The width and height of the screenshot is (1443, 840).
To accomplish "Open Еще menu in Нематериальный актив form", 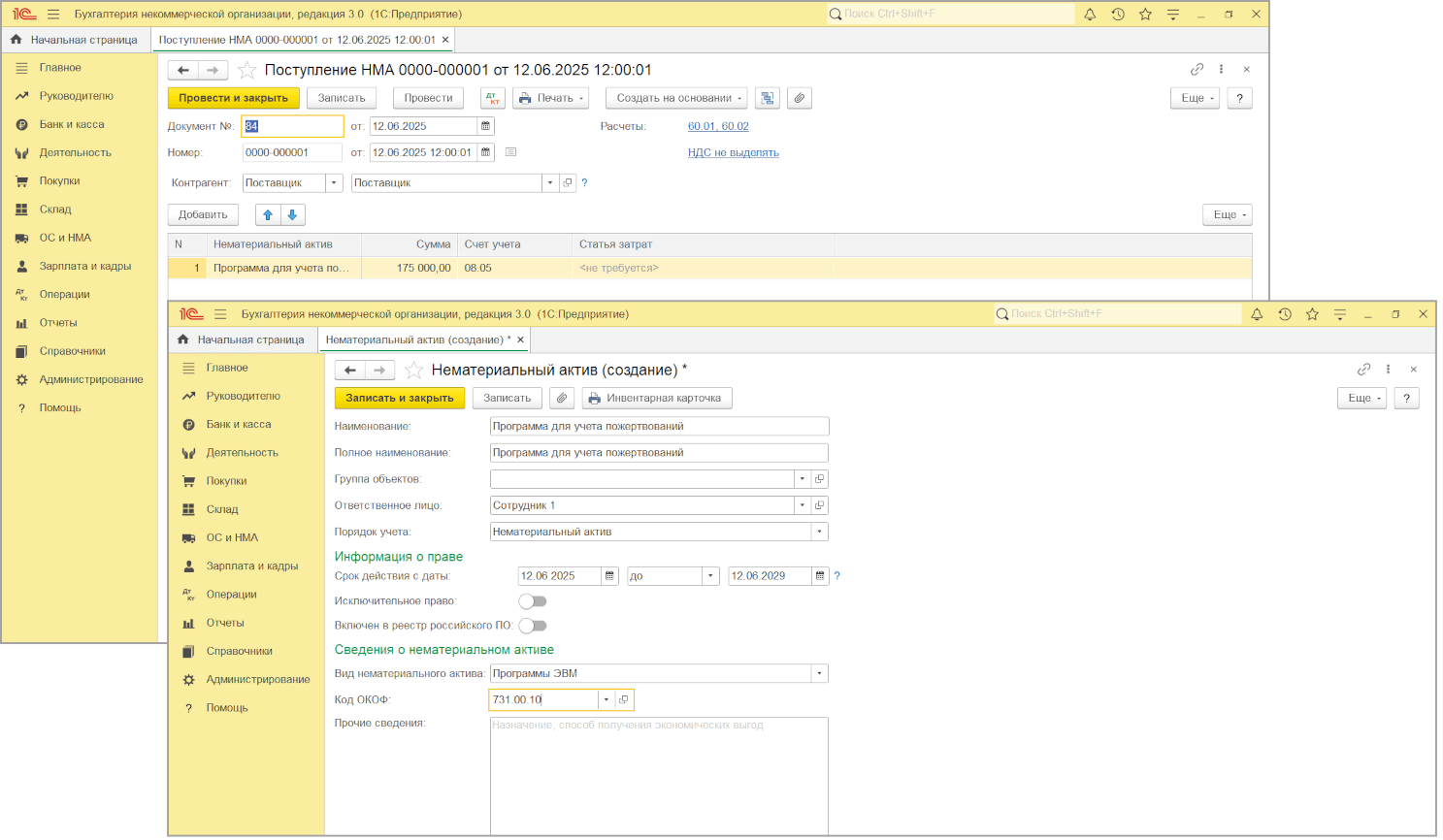I will point(1363,398).
